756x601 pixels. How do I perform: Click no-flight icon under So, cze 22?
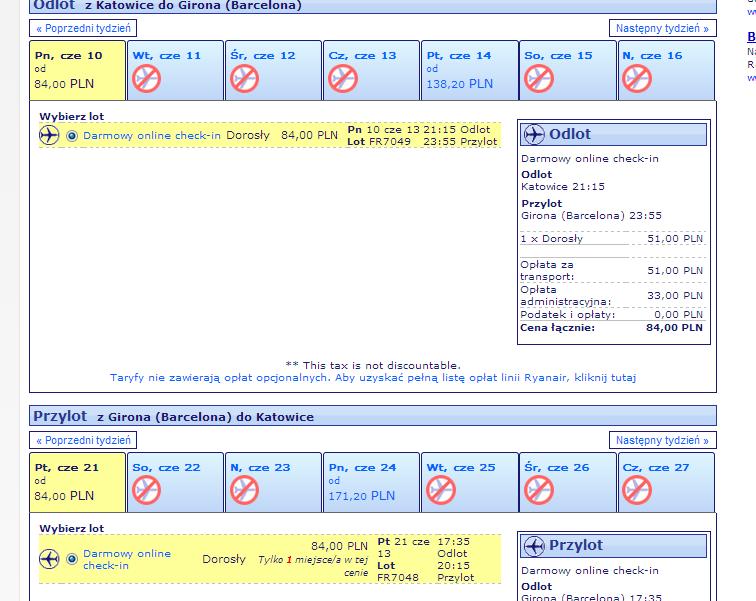pos(147,491)
